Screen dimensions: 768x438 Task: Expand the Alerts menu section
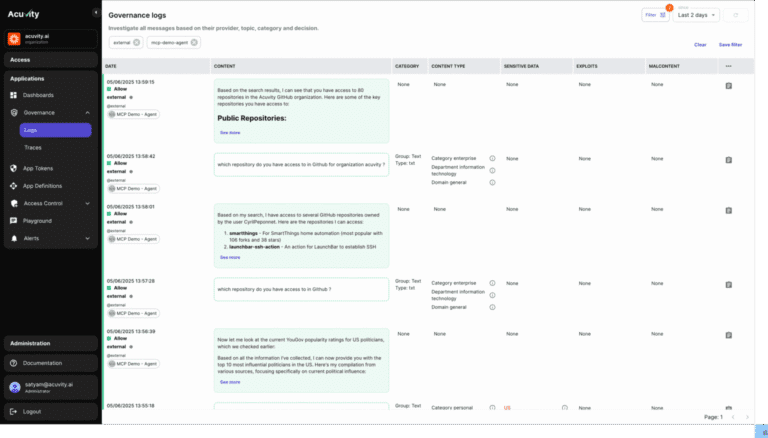pos(89,238)
